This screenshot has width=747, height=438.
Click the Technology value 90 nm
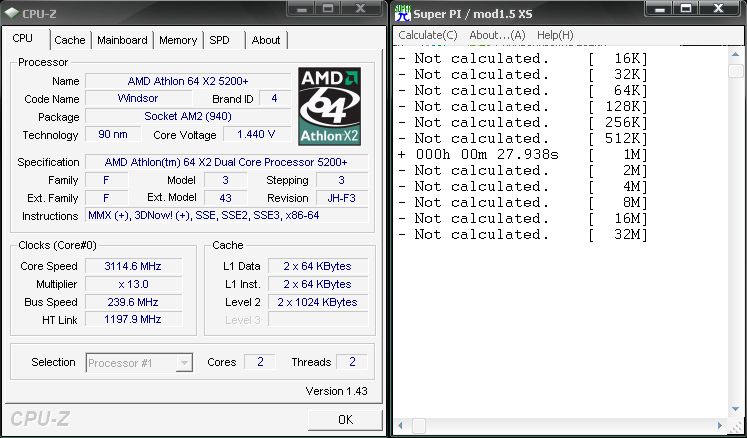click(113, 134)
